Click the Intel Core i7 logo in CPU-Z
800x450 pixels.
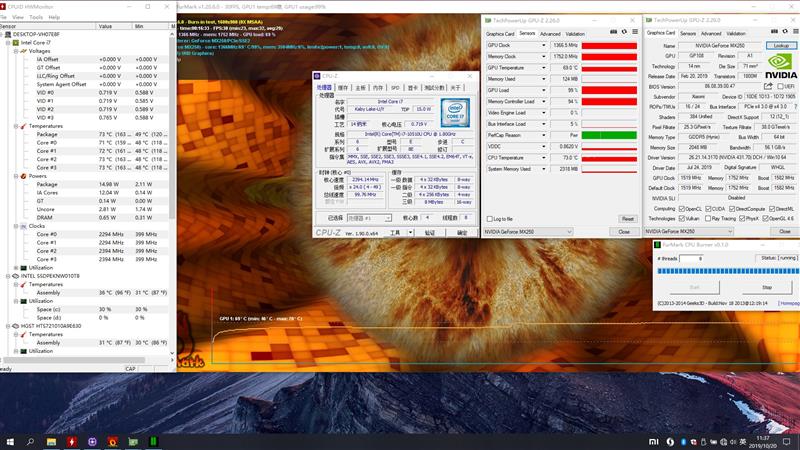coord(455,113)
